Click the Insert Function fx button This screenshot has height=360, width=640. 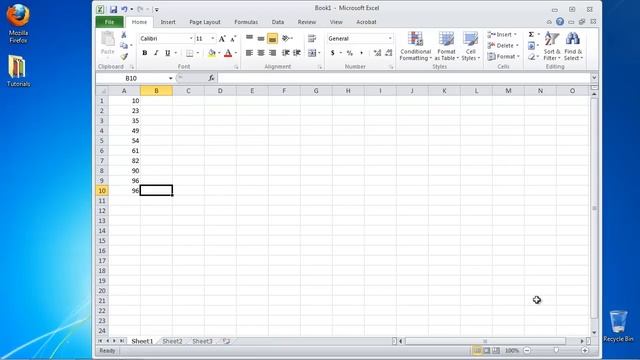tap(211, 78)
